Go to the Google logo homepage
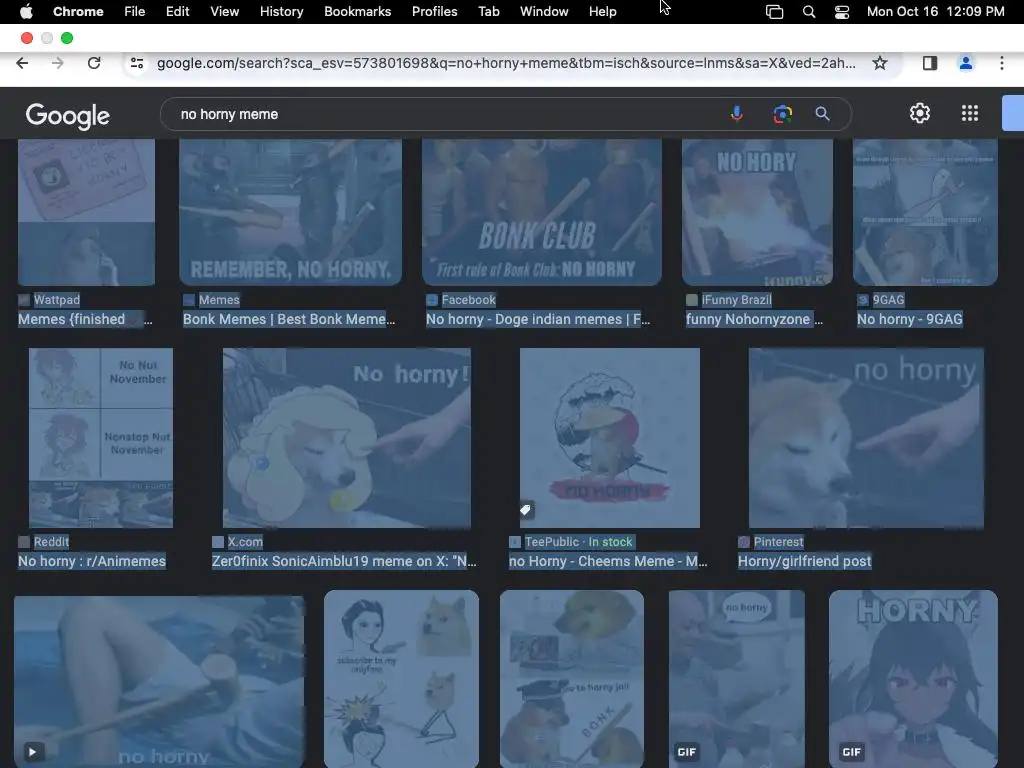1024x768 pixels. tap(68, 116)
